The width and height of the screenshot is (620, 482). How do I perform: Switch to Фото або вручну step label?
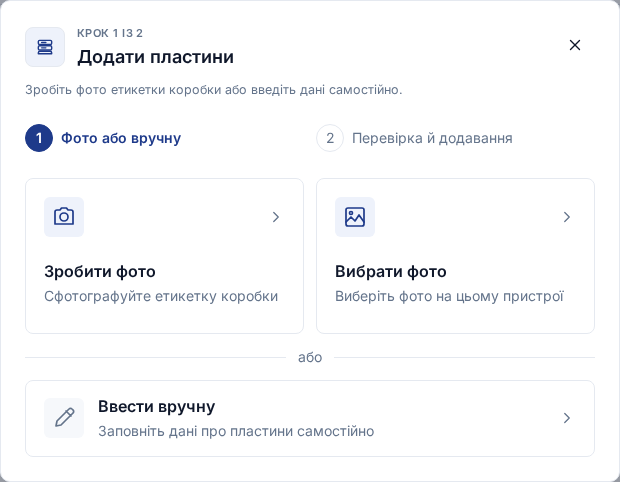121,138
